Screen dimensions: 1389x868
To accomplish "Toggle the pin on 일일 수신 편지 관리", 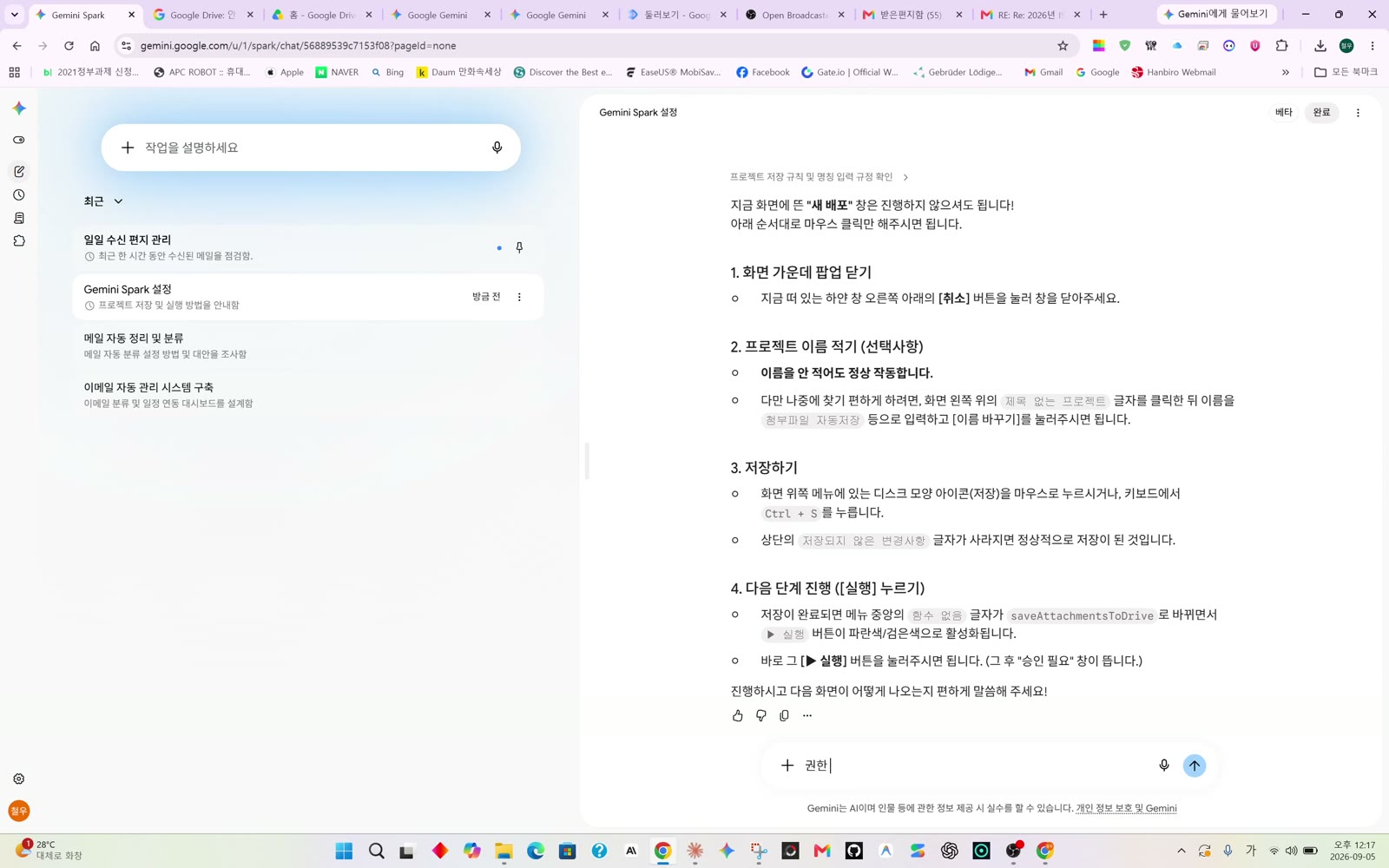I will click(x=519, y=247).
